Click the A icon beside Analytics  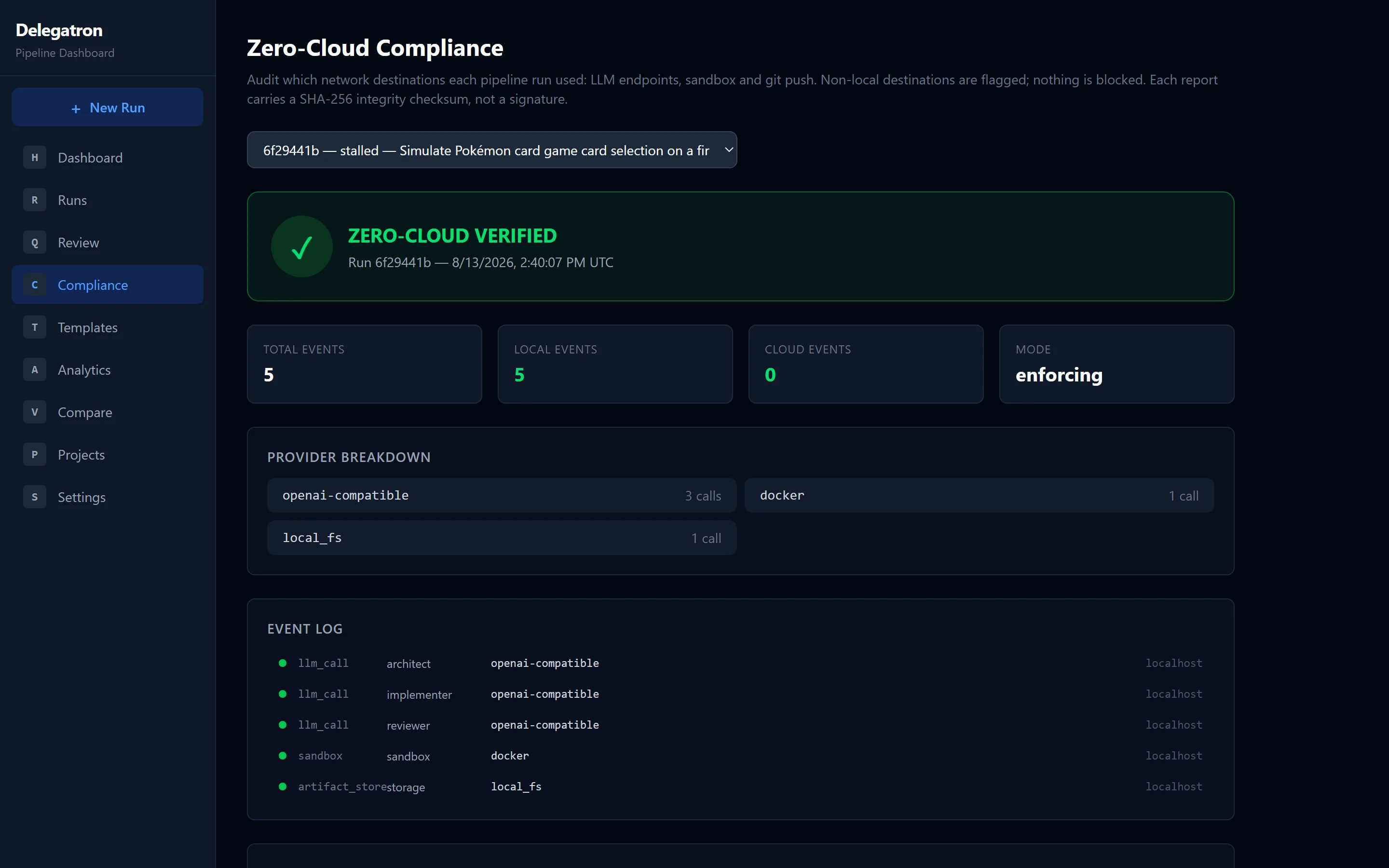(34, 370)
